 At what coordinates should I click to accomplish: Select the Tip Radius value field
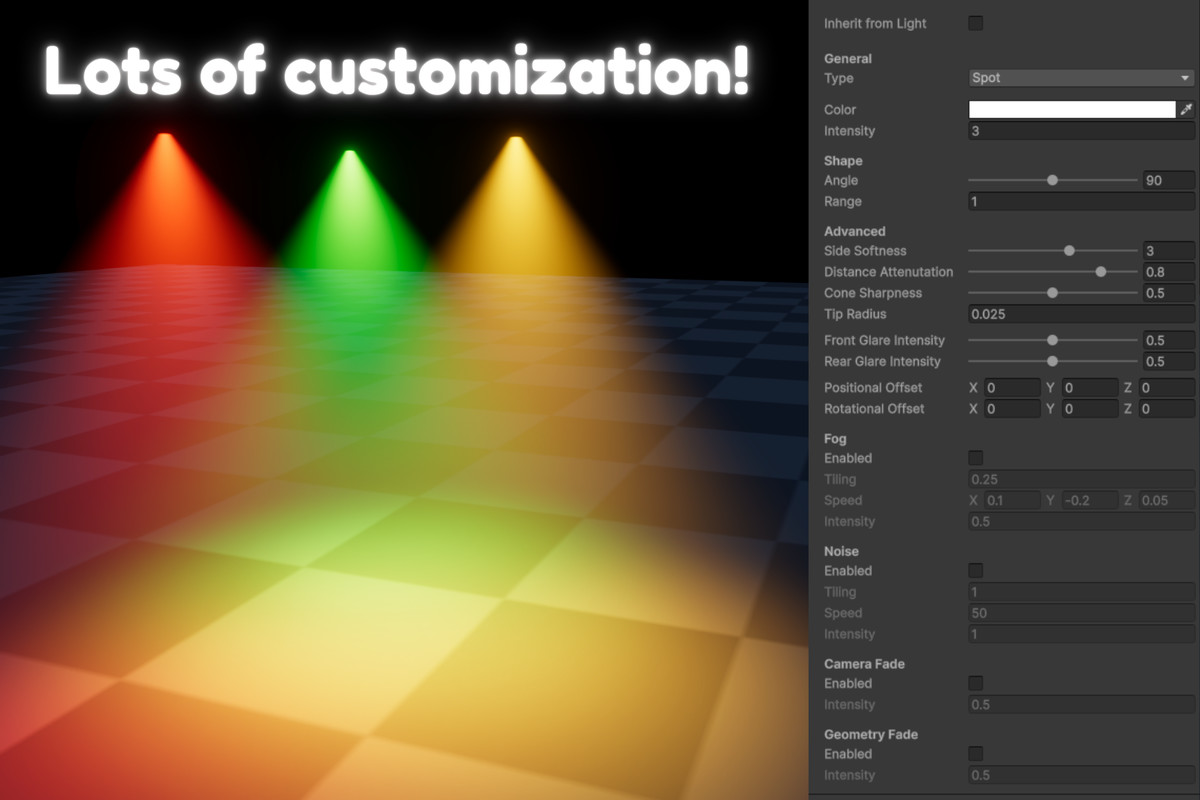pyautogui.click(x=1078, y=314)
